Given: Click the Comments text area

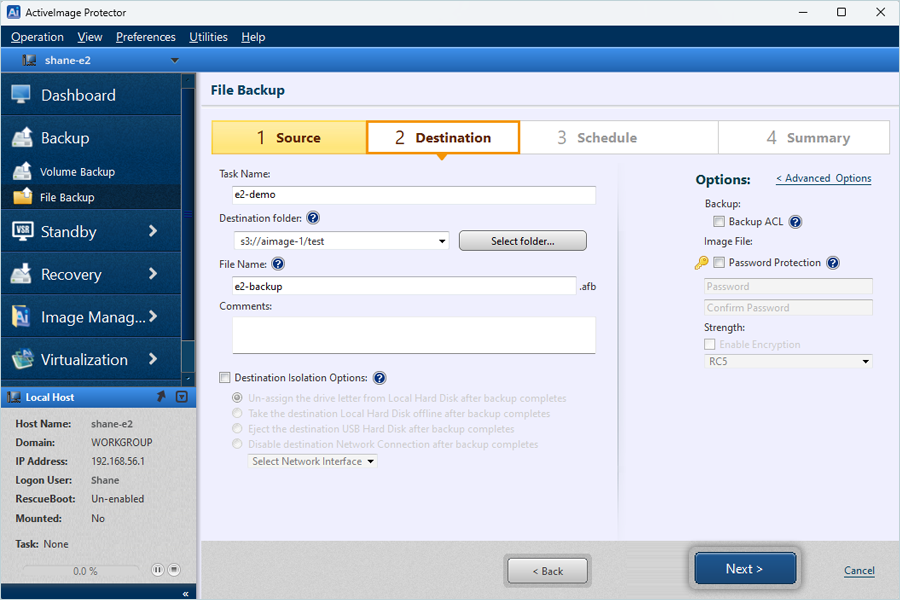Looking at the screenshot, I should click(414, 335).
